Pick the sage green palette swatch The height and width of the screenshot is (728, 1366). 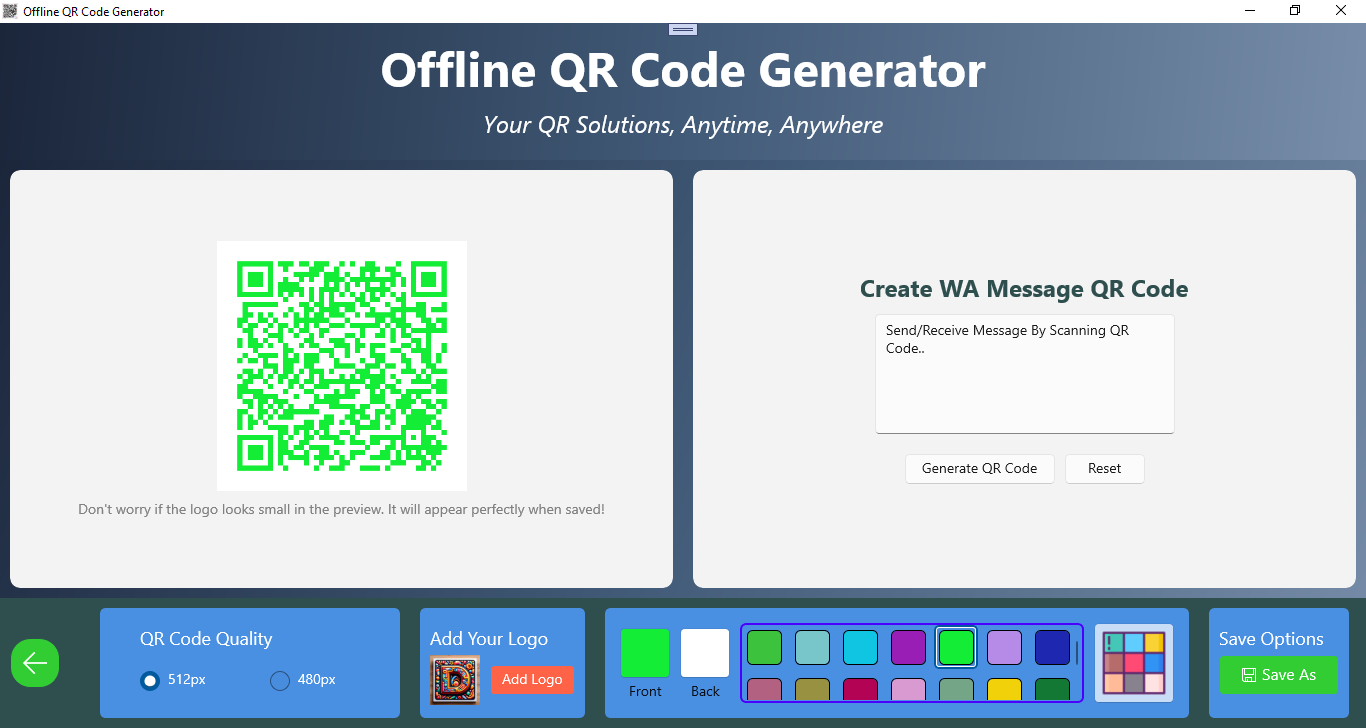tap(956, 690)
